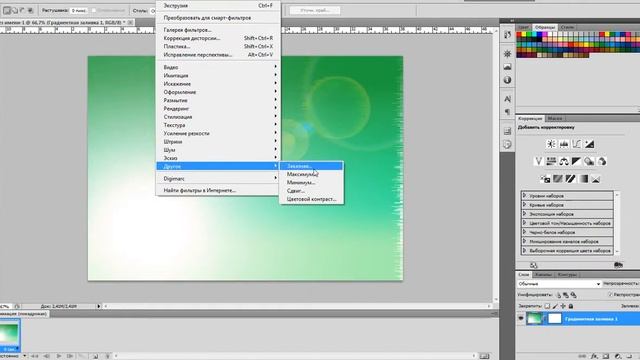Expand the Channel Mixer presets row
This screenshot has height=360, width=640.
coord(567,241)
